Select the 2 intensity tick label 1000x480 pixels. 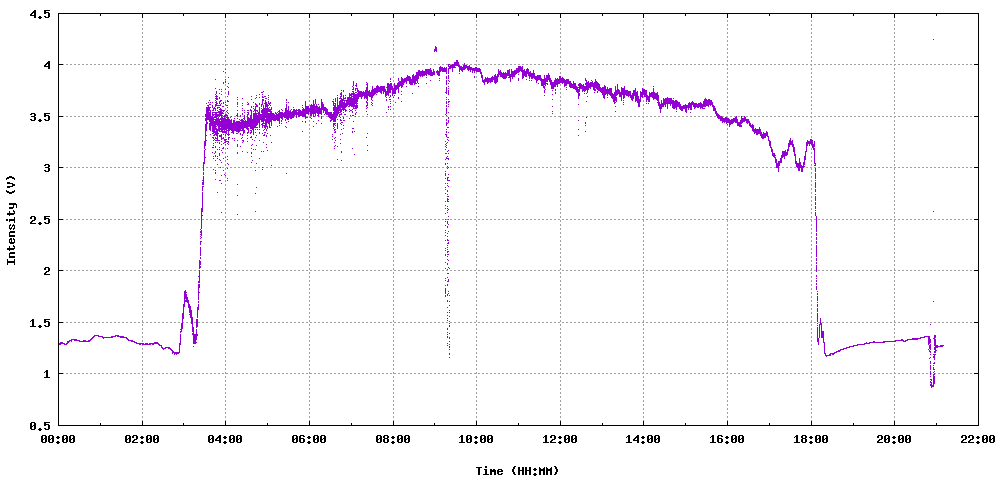(x=46, y=271)
